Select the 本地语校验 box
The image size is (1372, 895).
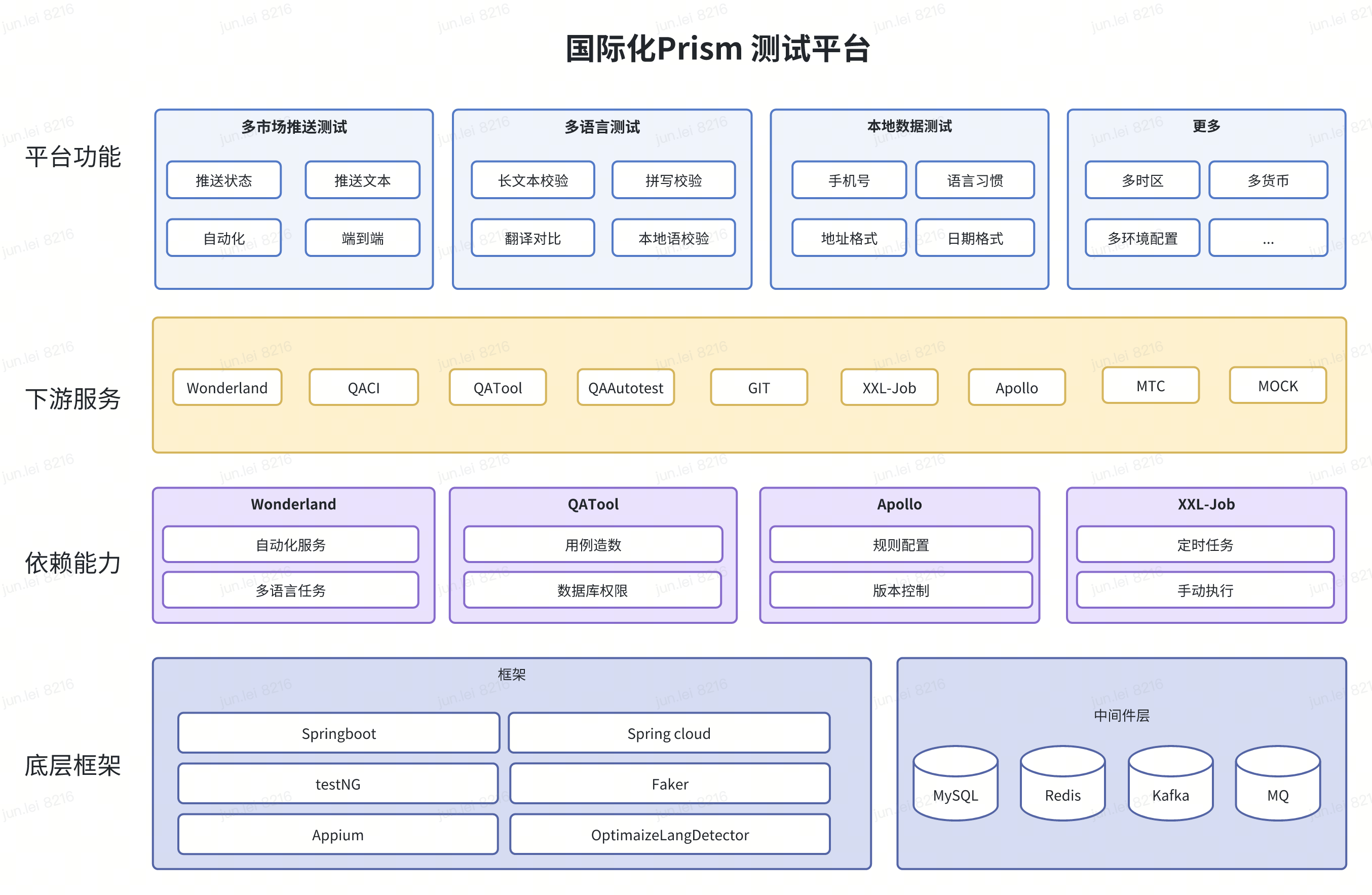tap(673, 238)
